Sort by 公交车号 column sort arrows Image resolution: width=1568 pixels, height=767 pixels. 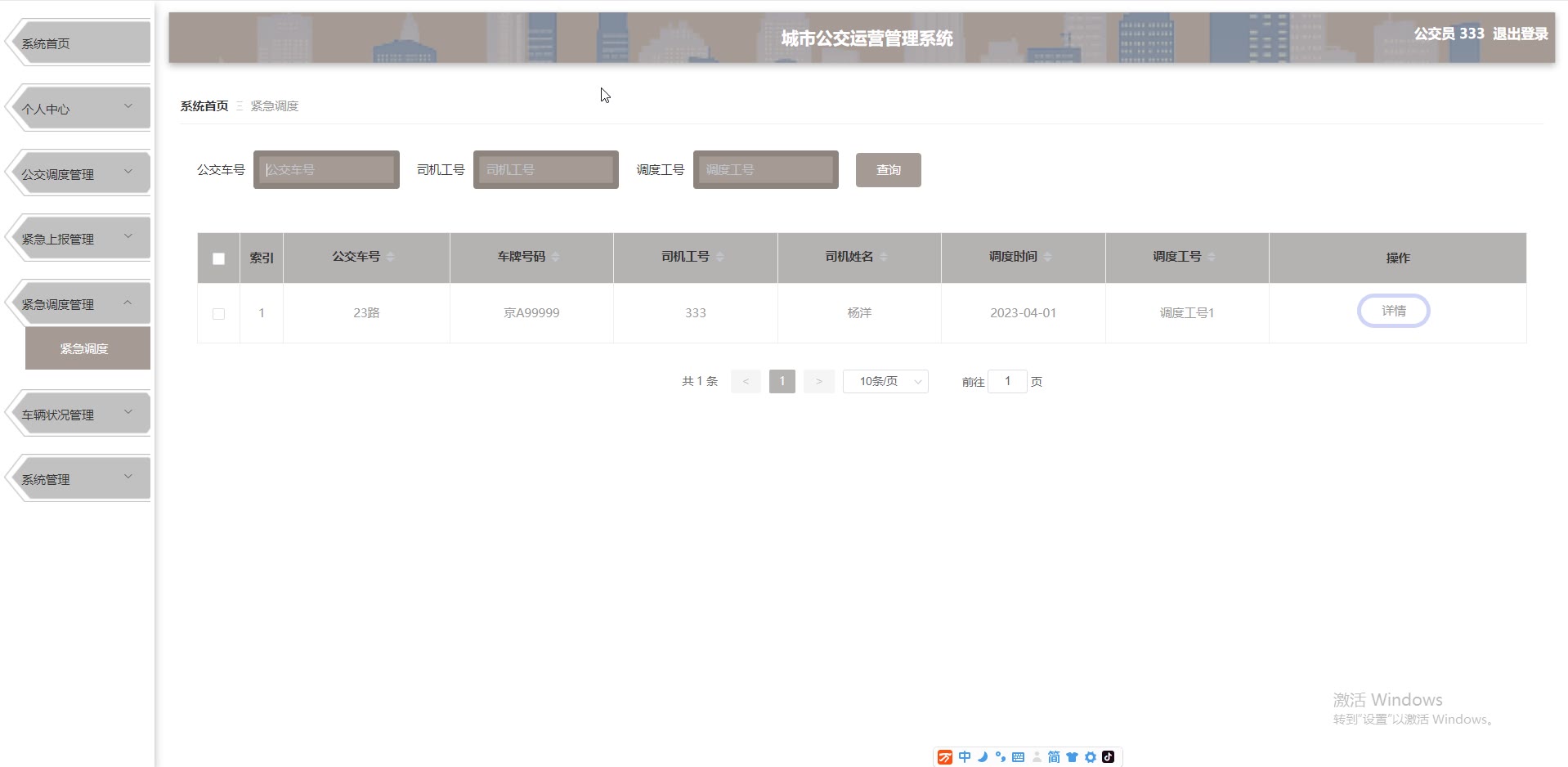pyautogui.click(x=391, y=257)
